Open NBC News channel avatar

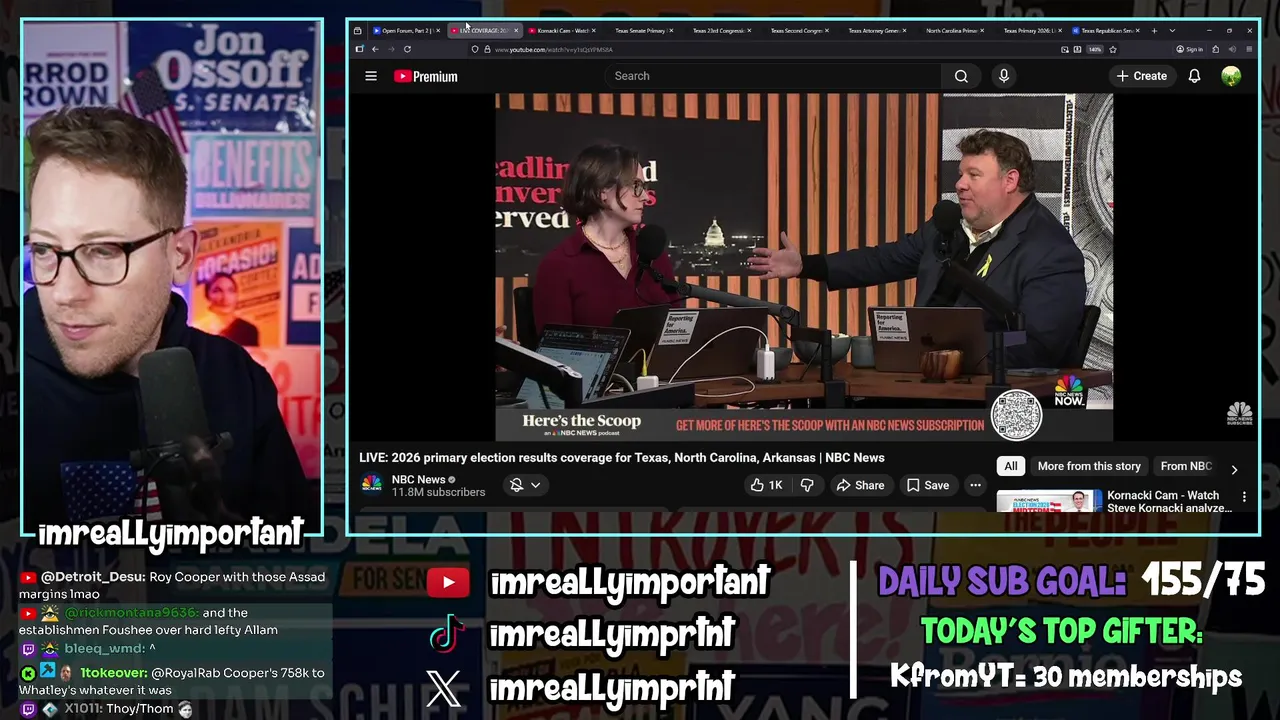tap(371, 485)
